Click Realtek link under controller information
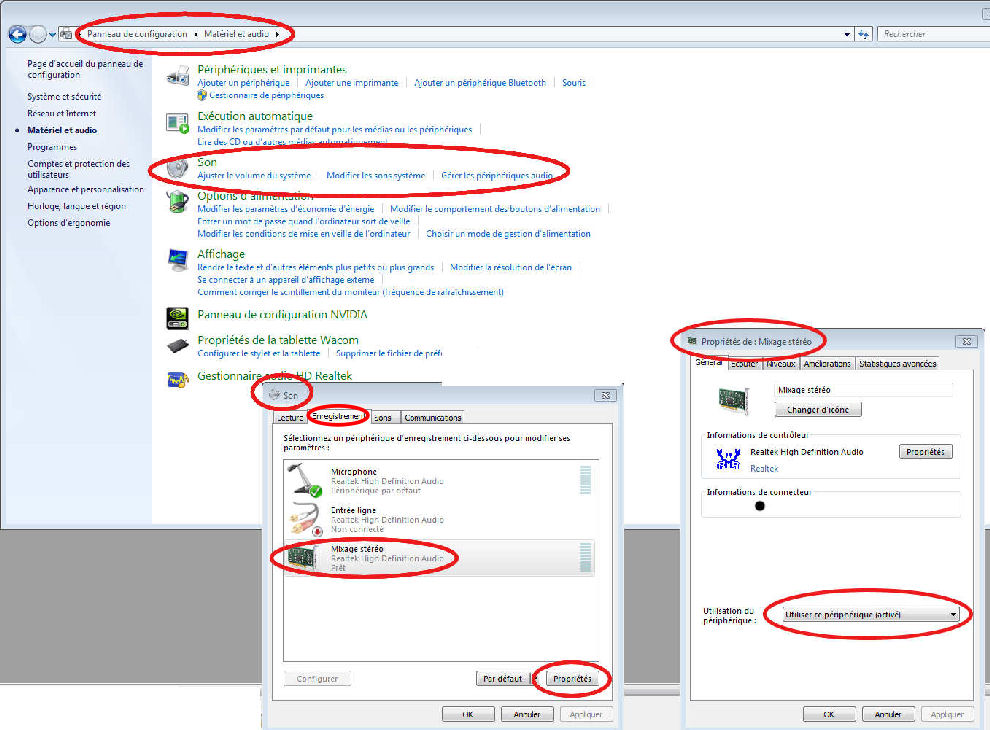The width and height of the screenshot is (990, 730). (764, 469)
